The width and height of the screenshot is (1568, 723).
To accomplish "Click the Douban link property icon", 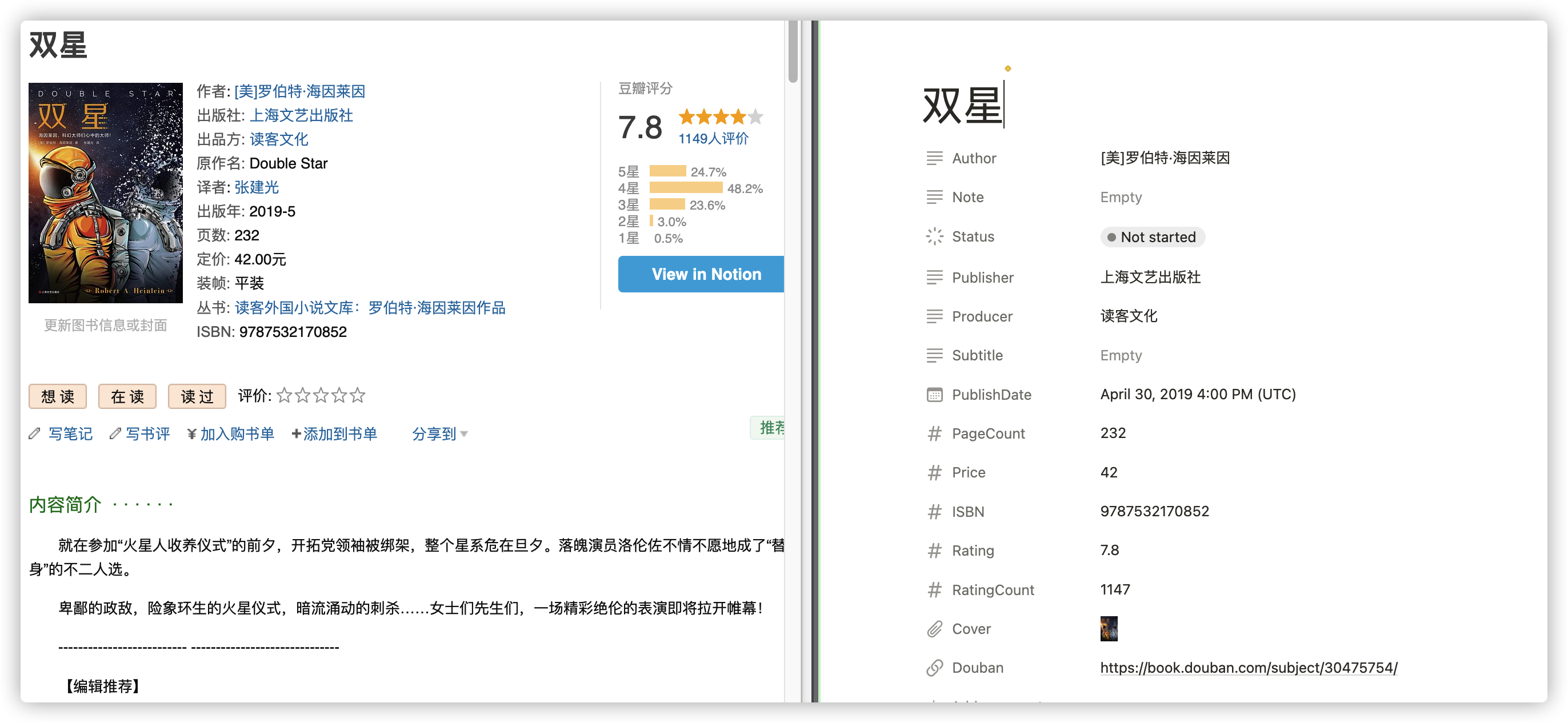I will pyautogui.click(x=934, y=668).
